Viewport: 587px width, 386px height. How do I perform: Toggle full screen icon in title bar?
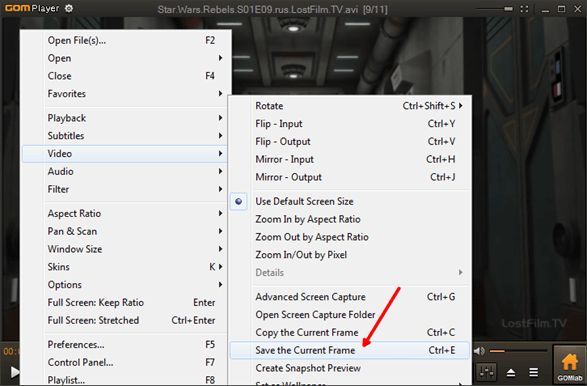524,9
